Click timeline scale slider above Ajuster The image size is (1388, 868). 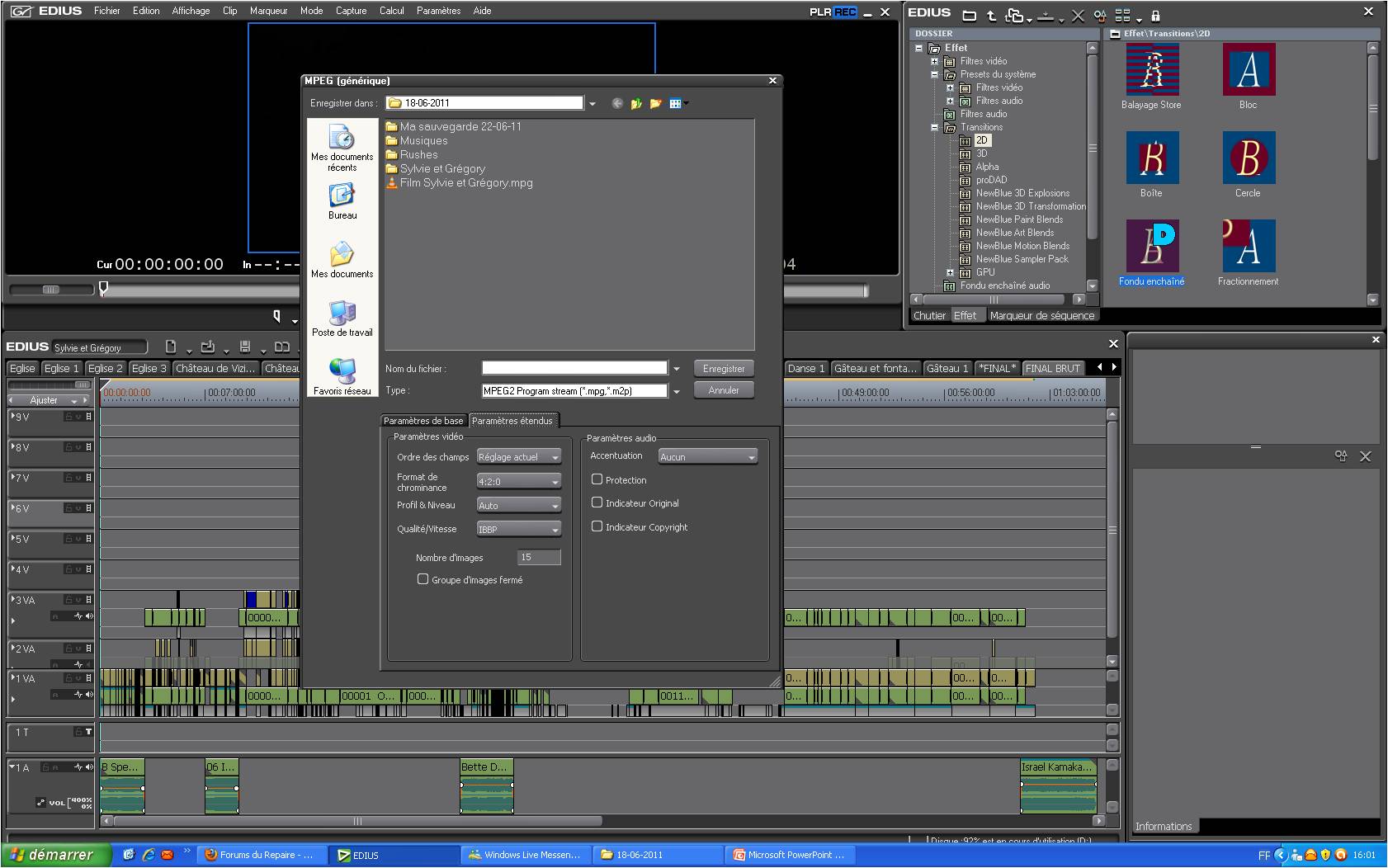(50, 385)
